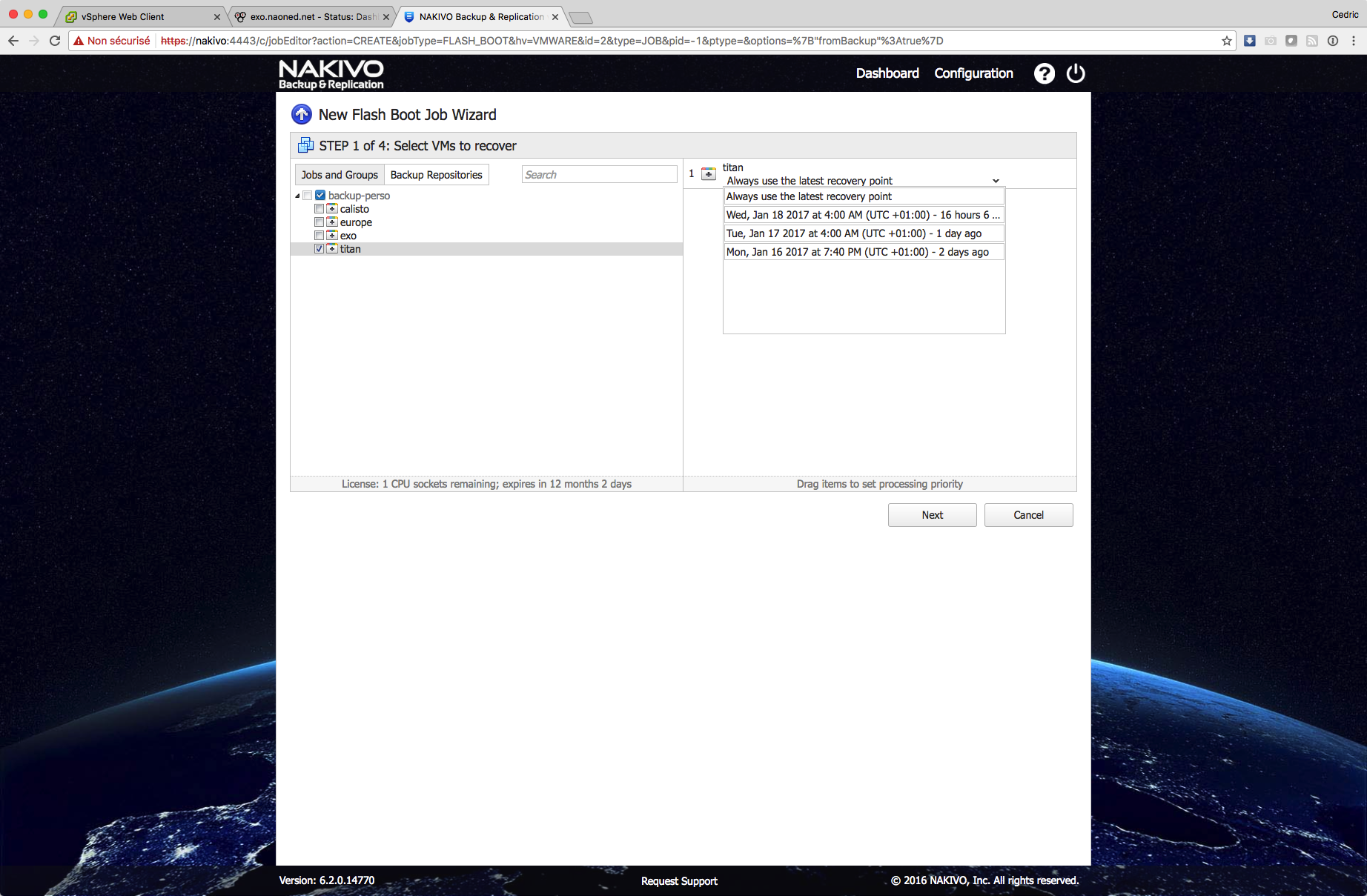Click the RSS feed extension icon
Screen dimensions: 1367x896
click(1312, 41)
